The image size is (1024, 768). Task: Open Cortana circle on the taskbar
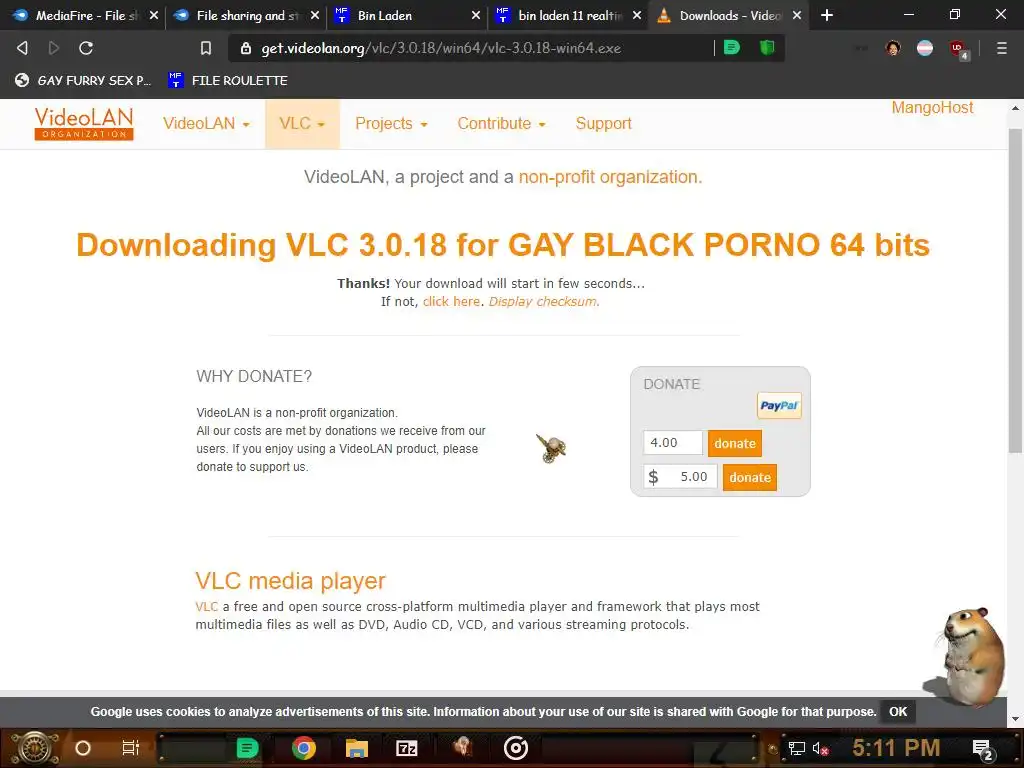tap(83, 748)
